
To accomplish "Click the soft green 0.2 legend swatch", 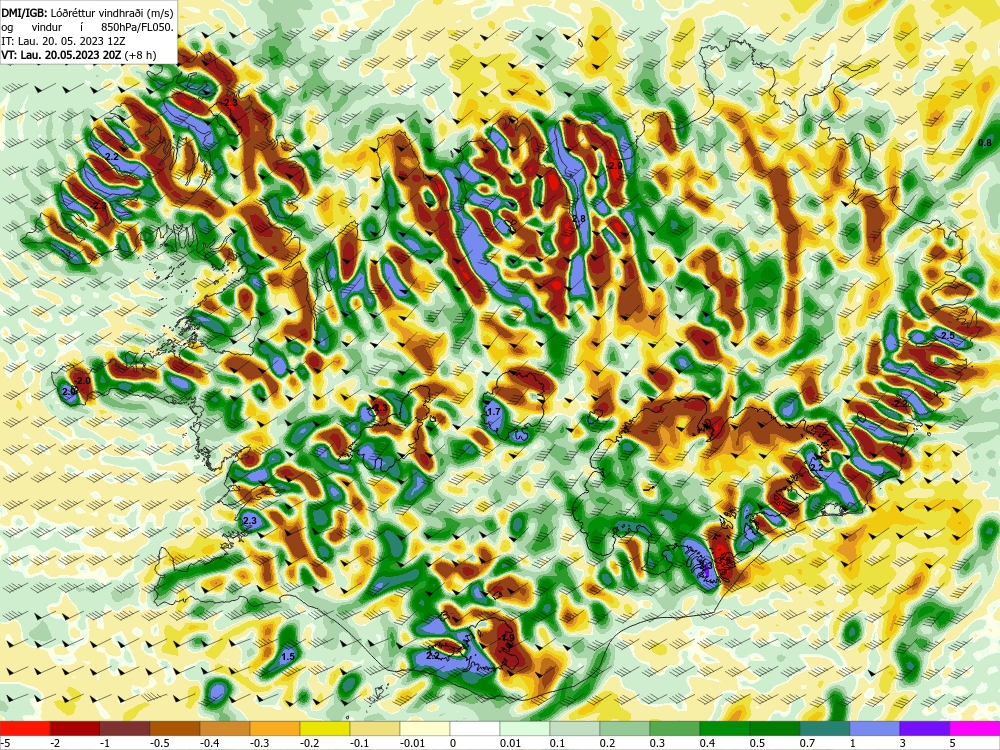I will [x=625, y=728].
